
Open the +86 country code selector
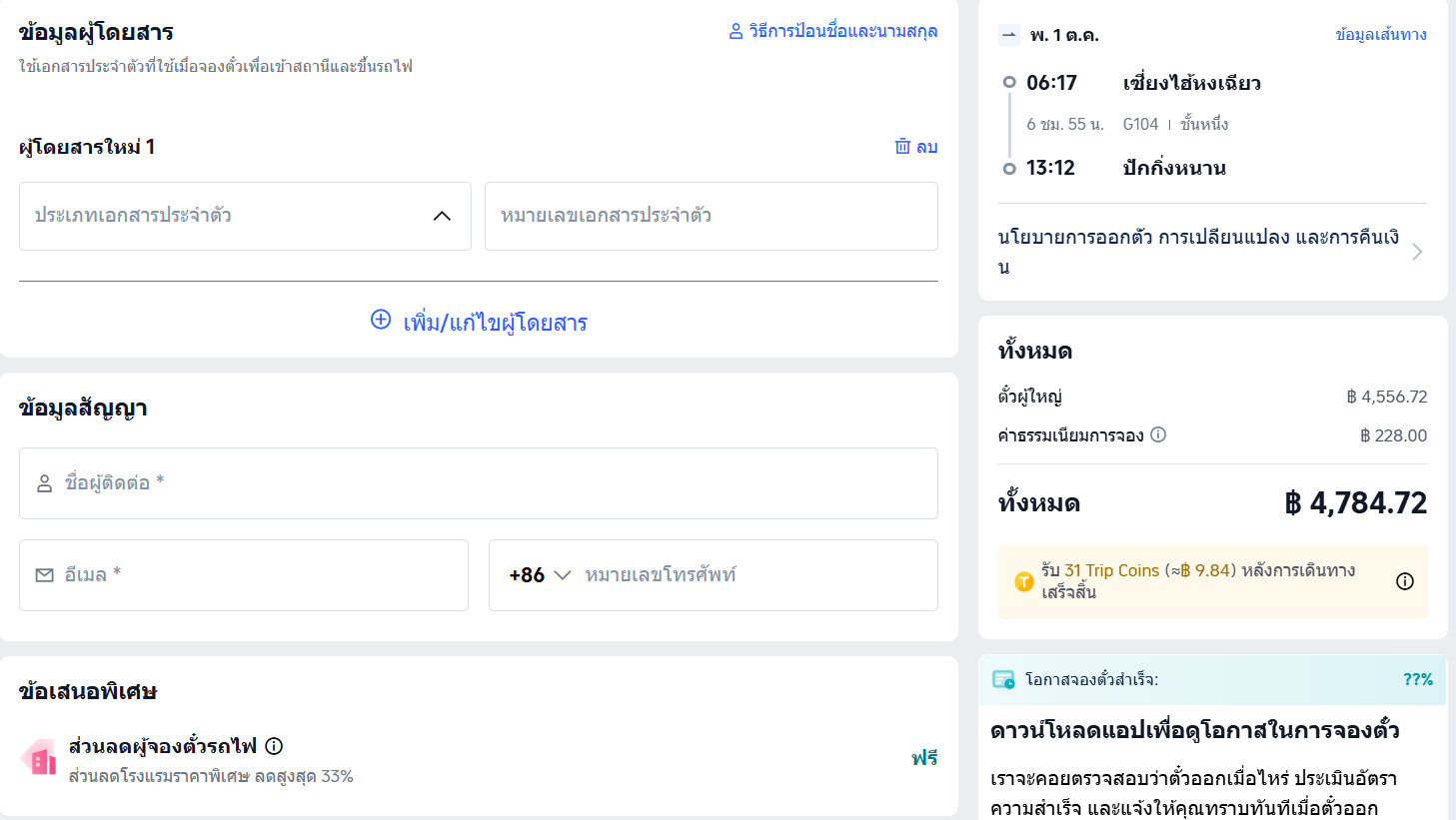tap(540, 575)
